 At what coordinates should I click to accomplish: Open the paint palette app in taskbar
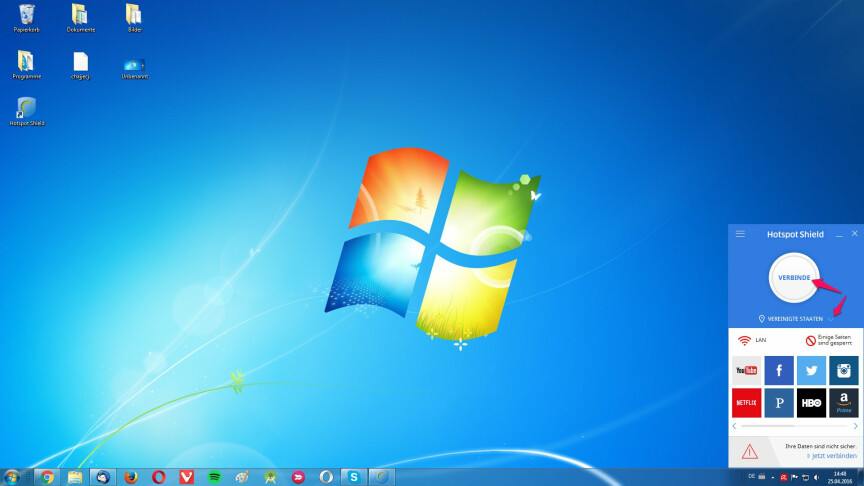click(x=242, y=477)
